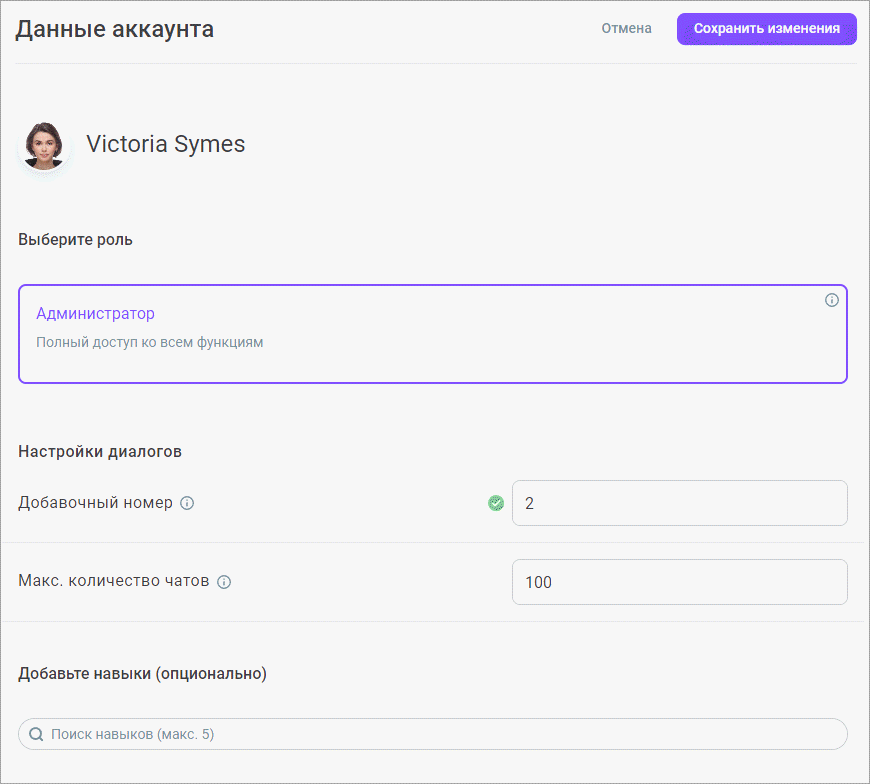870x784 pixels.
Task: Click the green checkmark validation icon
Action: coord(496,503)
